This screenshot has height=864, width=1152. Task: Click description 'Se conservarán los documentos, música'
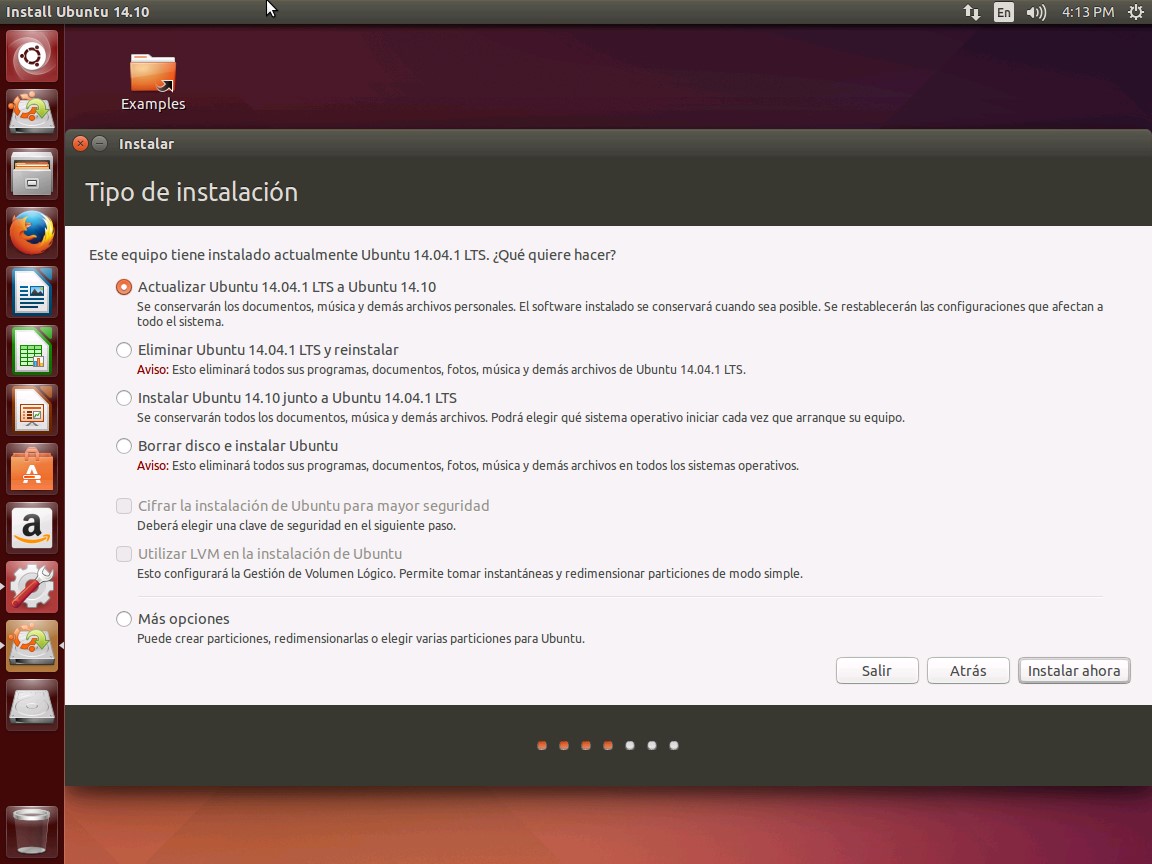(620, 314)
